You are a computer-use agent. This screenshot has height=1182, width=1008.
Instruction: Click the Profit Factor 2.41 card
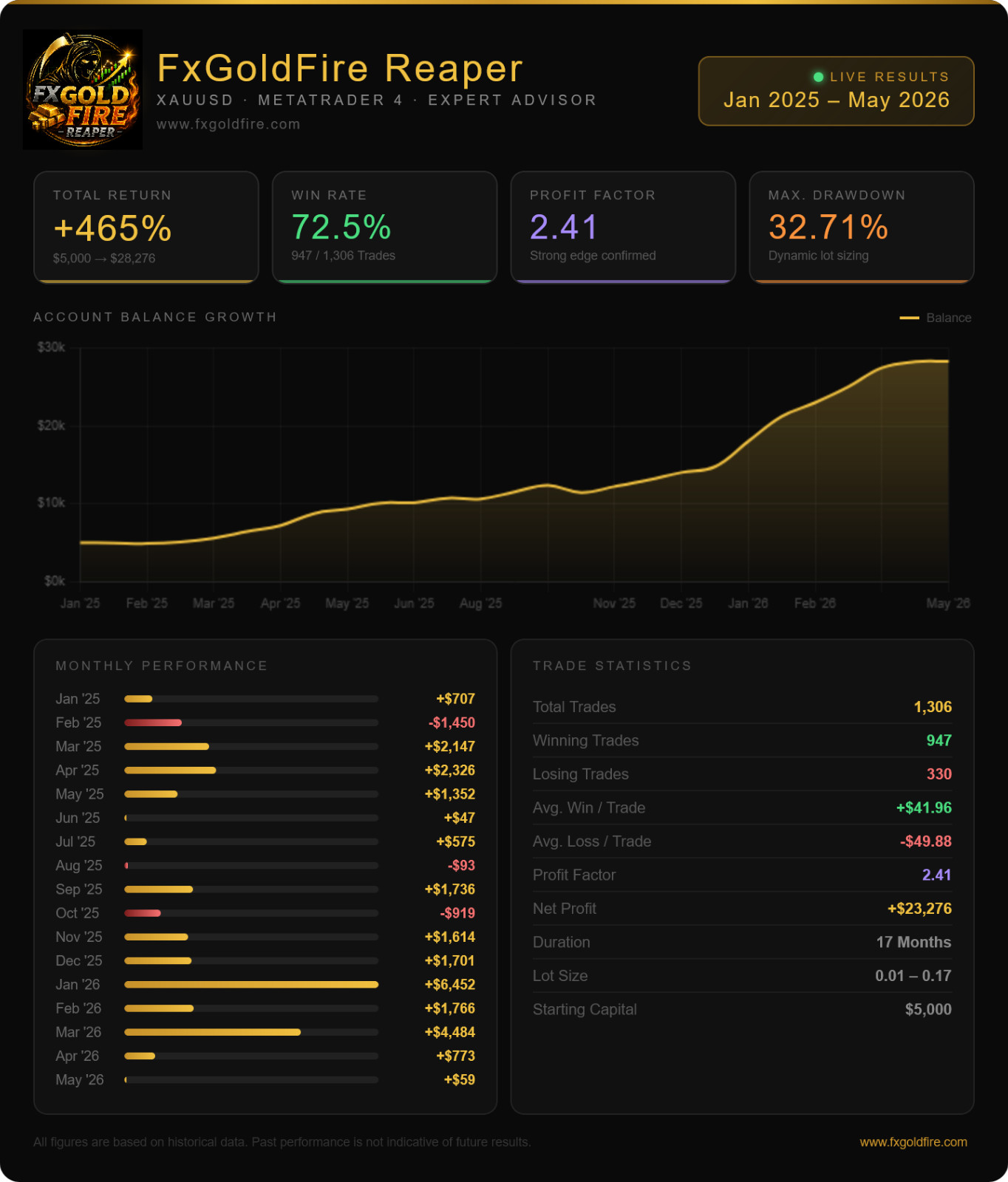point(623,228)
